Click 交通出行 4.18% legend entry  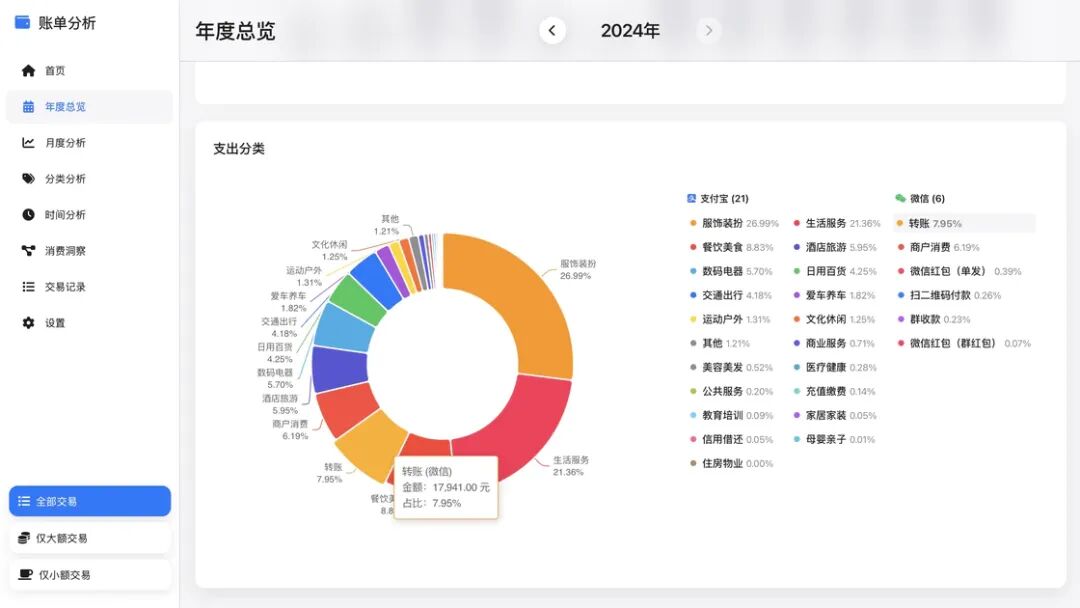click(x=731, y=295)
